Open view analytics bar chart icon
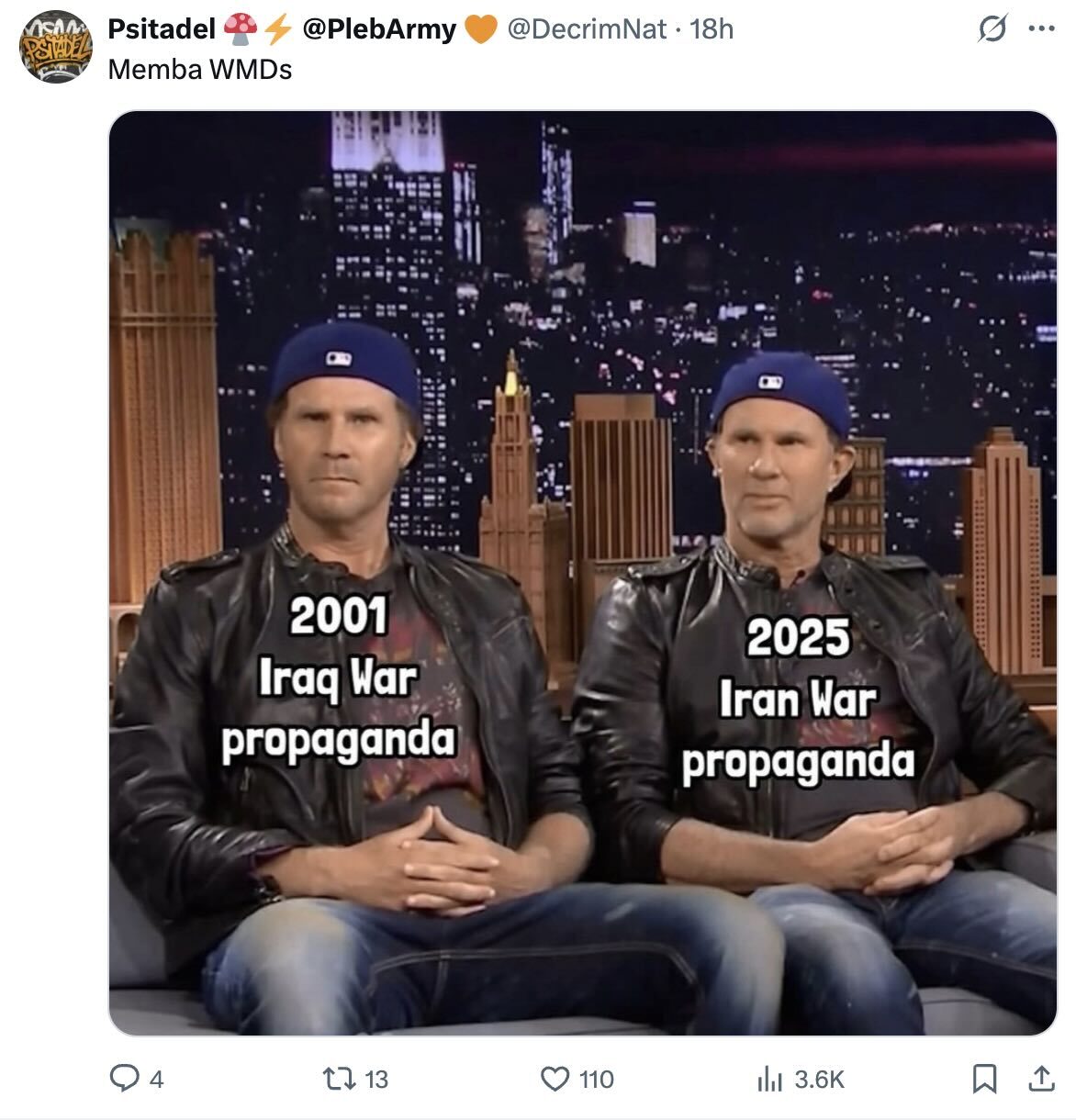Screen dimensions: 1076x1120 tap(768, 1080)
